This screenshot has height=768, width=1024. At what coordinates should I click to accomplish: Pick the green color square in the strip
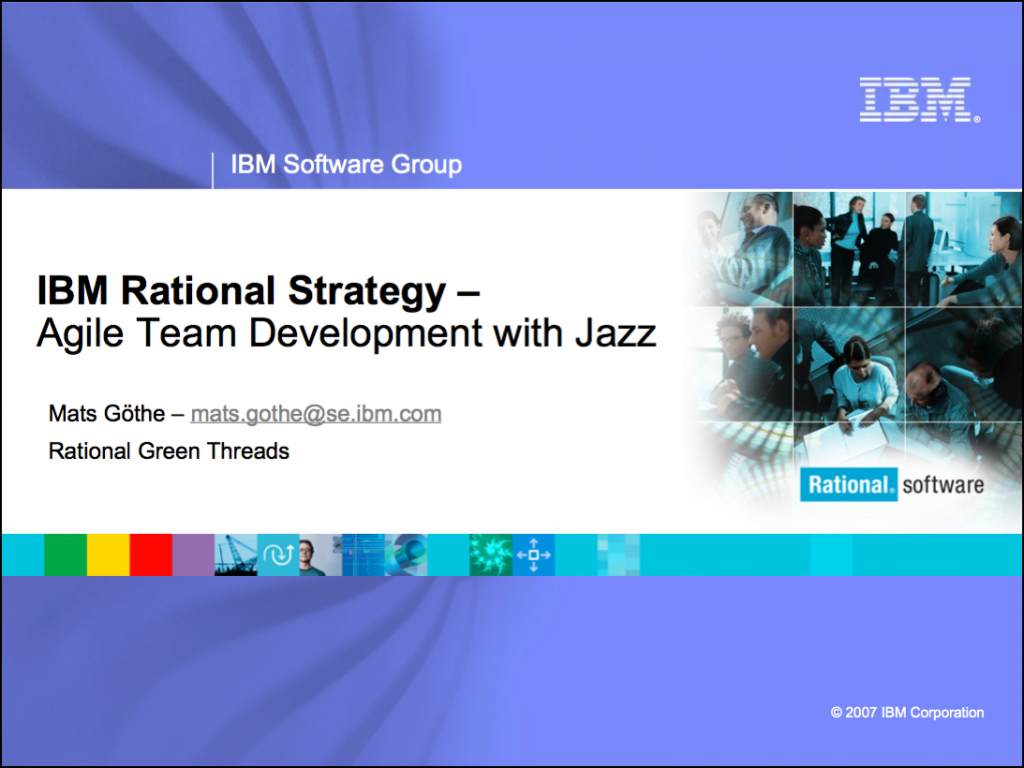[x=65, y=554]
